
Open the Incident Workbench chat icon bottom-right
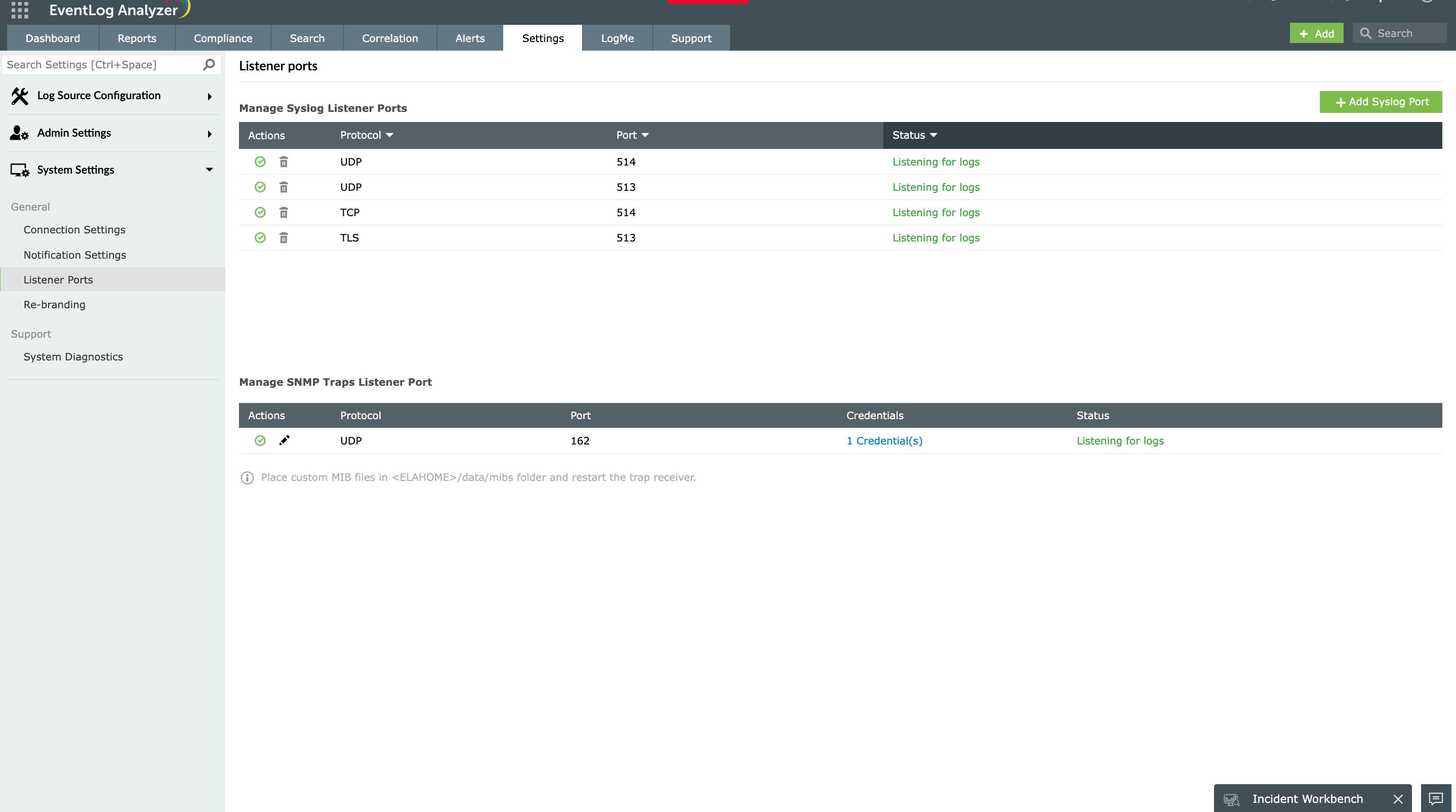point(1435,798)
